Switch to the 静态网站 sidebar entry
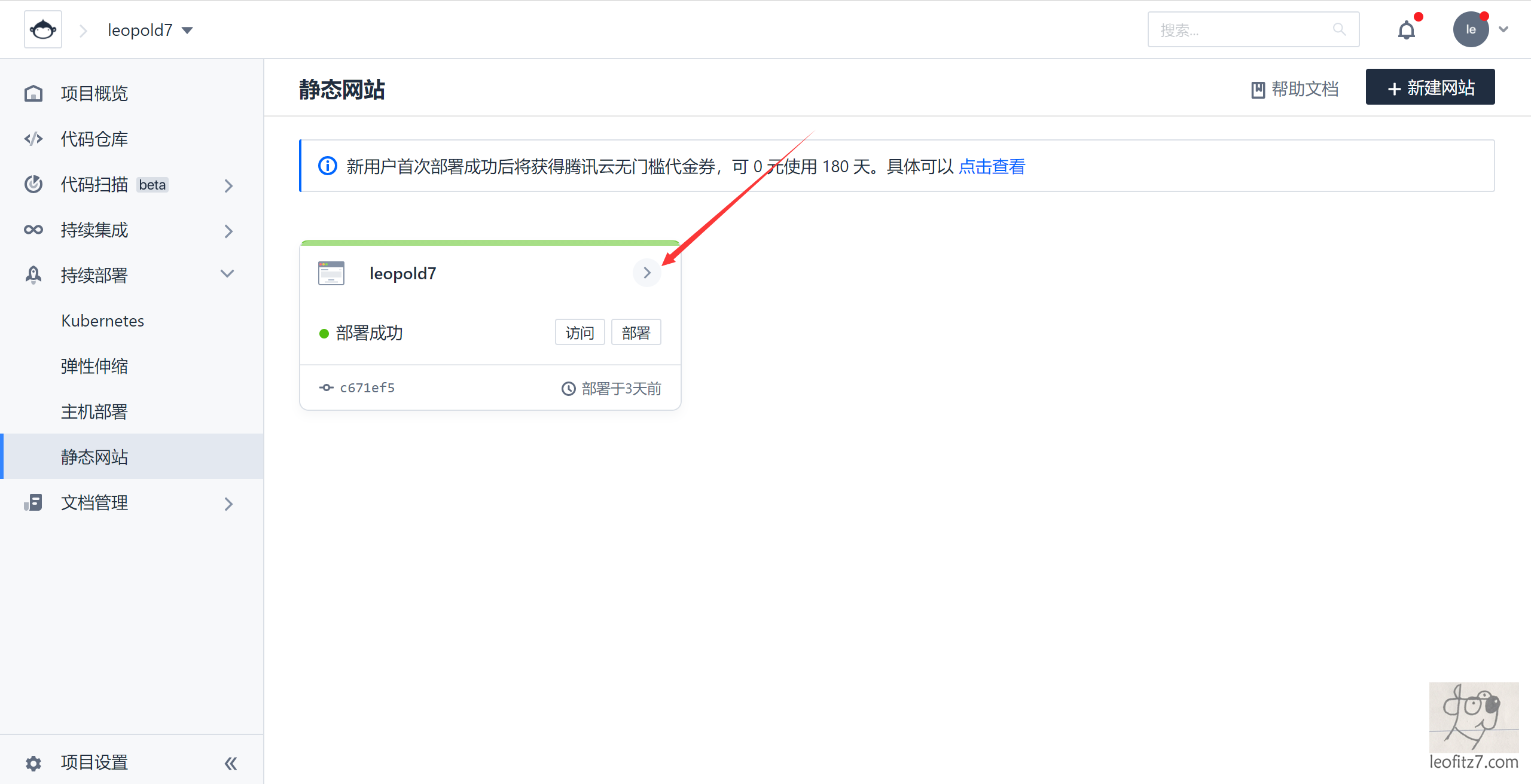 coord(94,457)
